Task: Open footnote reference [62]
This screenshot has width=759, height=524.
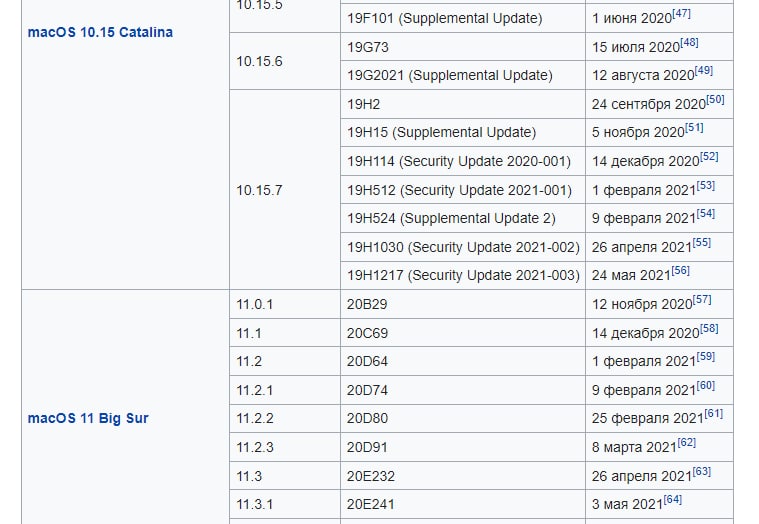Action: (686, 442)
